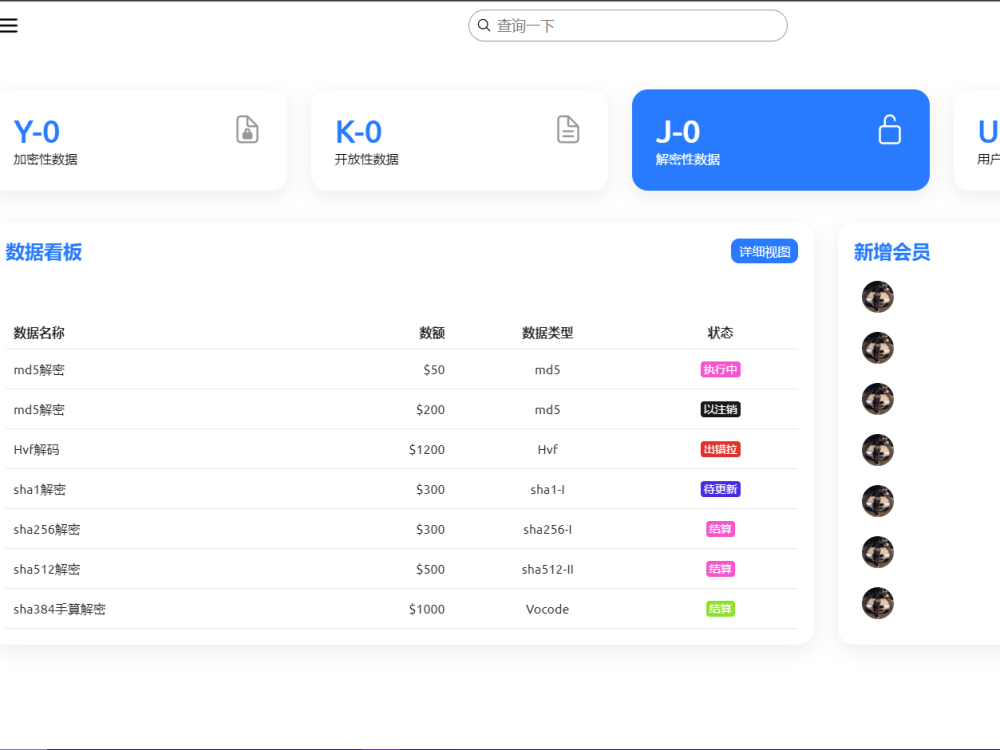The width and height of the screenshot is (1000, 750).
Task: Click the $200 amount cell
Action: [430, 409]
